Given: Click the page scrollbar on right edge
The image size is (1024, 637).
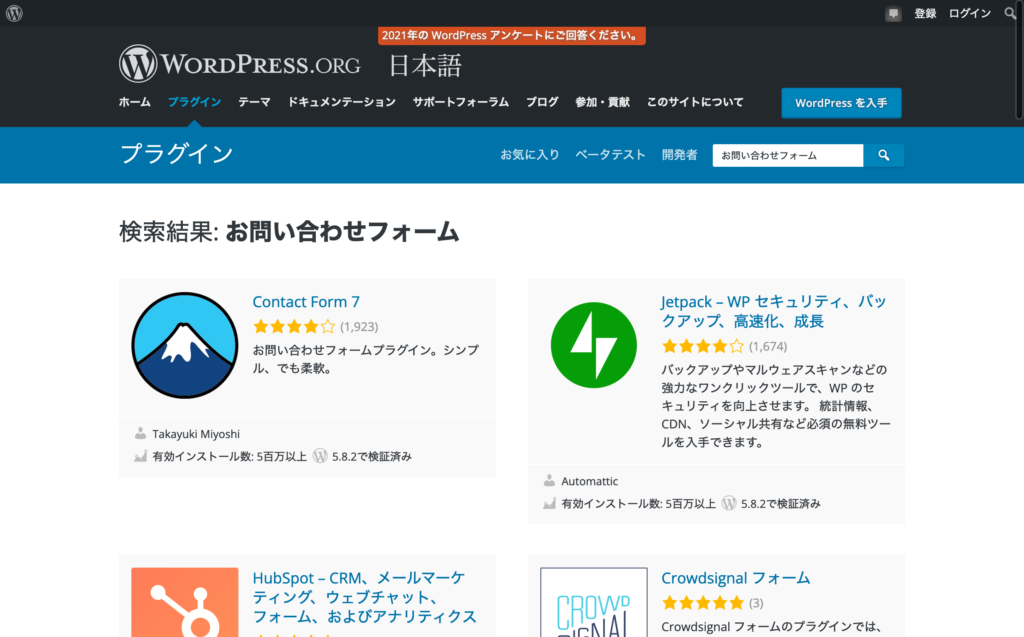Looking at the screenshot, I should click(1019, 62).
